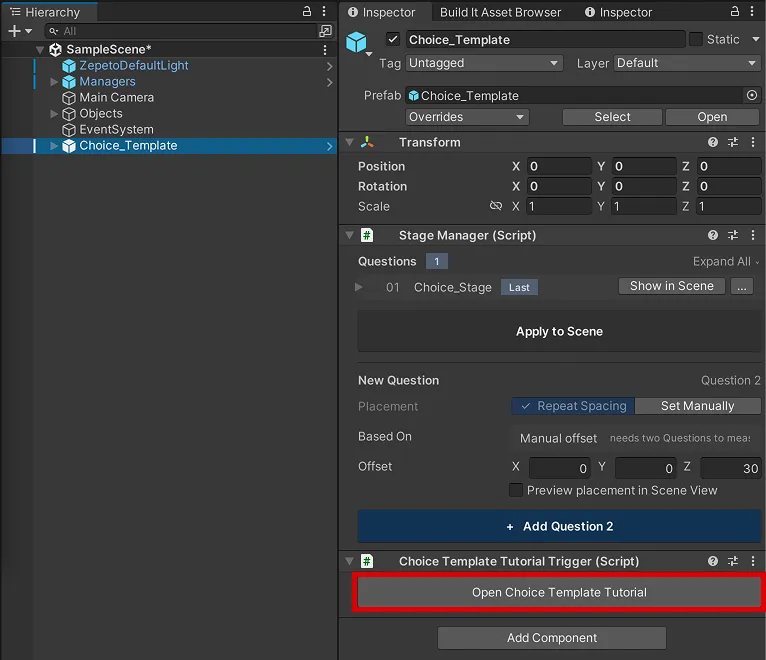The height and width of the screenshot is (660, 766).
Task: Open Tutorial Trigger script component menu
Action: (x=752, y=561)
